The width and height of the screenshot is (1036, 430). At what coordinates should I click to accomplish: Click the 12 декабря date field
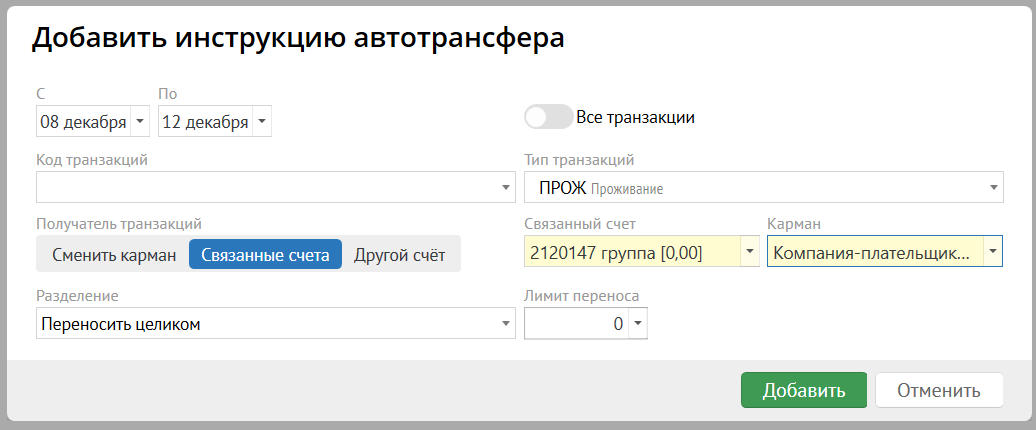tap(205, 122)
